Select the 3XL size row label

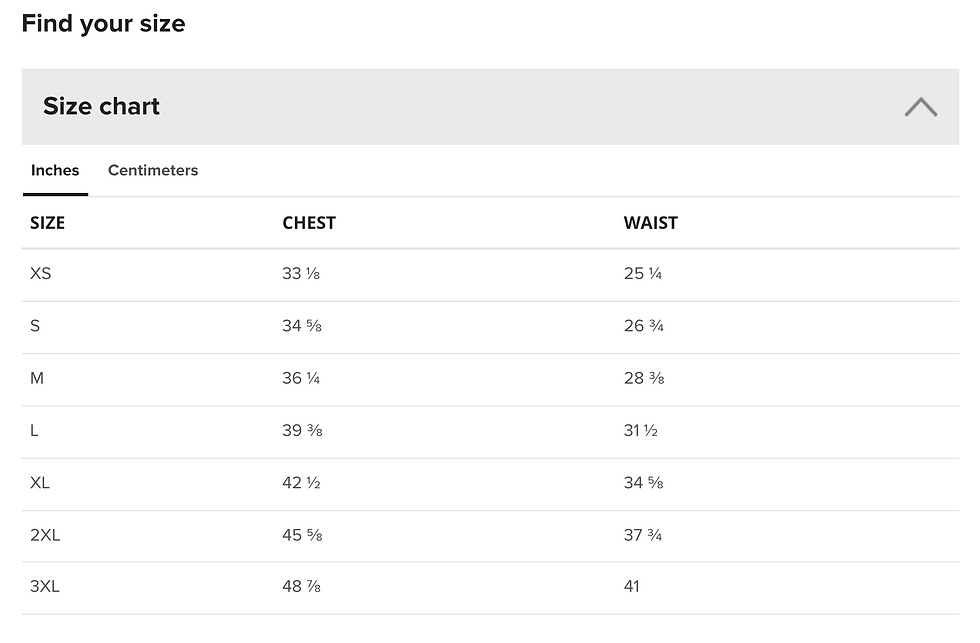(45, 587)
